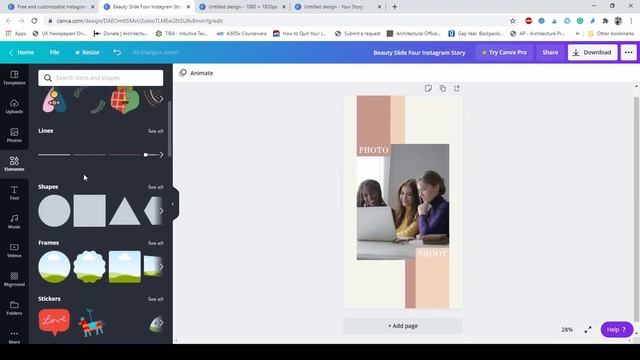Viewport: 640px width, 360px height.
Task: Open Chrome extensions puzzle icon
Action: coord(605,21)
